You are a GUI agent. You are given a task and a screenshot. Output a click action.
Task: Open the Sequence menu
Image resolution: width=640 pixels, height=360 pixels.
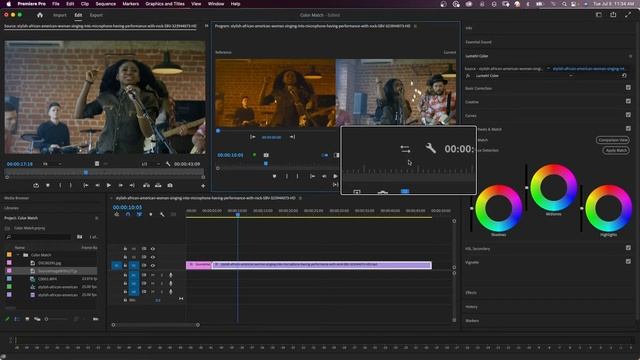click(106, 4)
